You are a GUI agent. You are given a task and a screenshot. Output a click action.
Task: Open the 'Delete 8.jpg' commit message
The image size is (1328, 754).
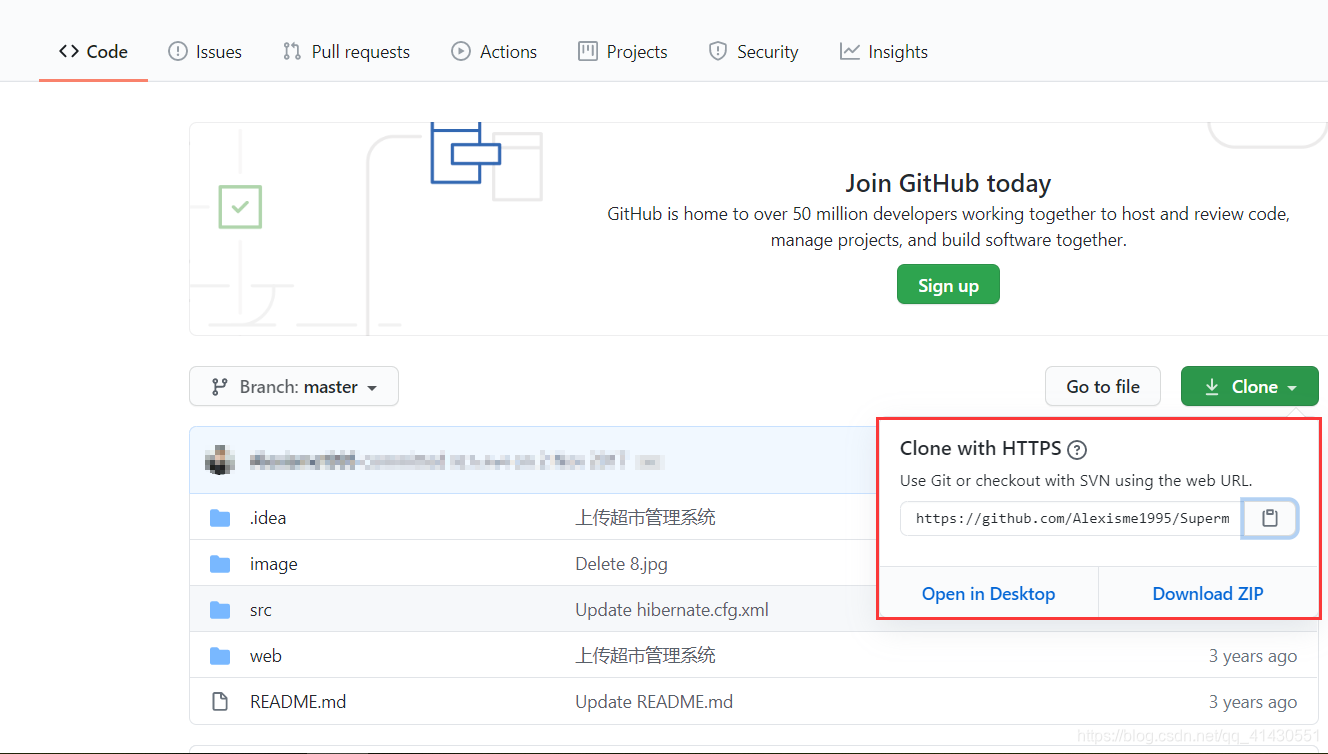click(621, 564)
